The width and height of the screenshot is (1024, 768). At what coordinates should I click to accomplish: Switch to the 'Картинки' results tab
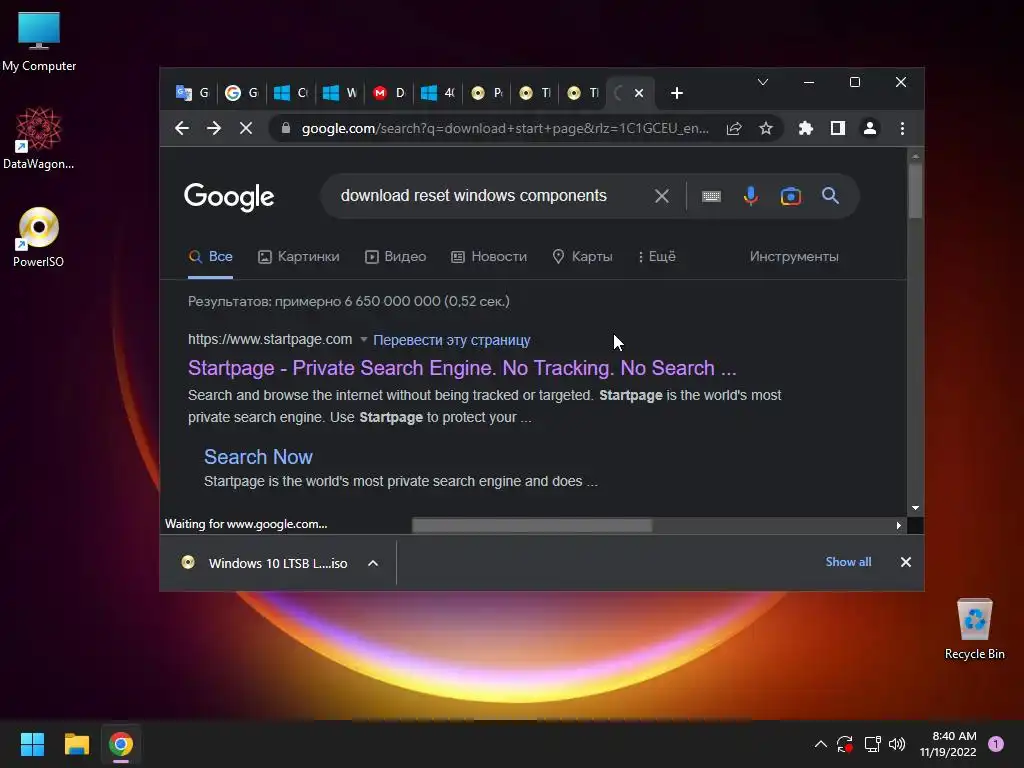click(x=298, y=257)
